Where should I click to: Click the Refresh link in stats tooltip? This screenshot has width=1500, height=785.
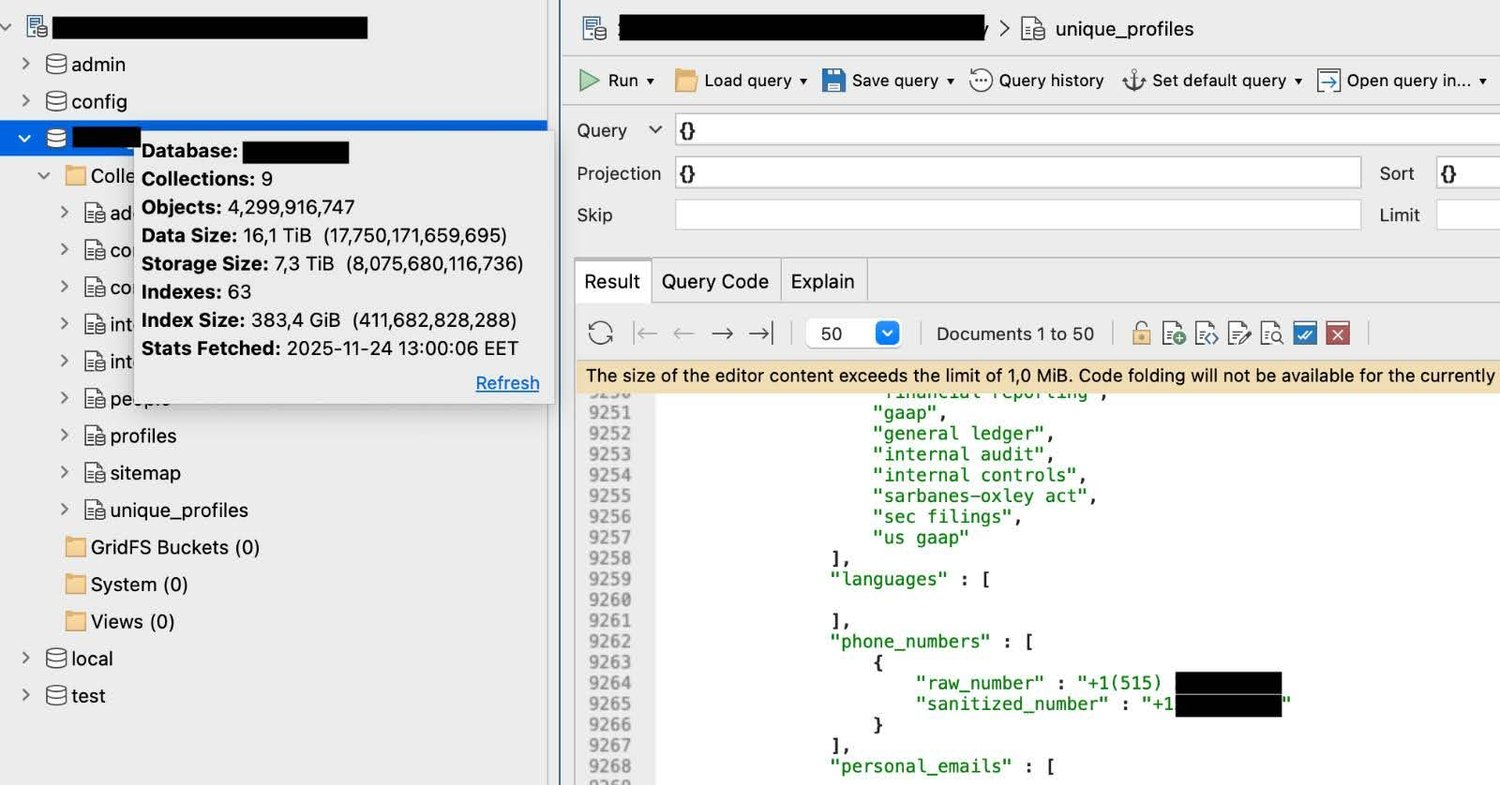(507, 383)
